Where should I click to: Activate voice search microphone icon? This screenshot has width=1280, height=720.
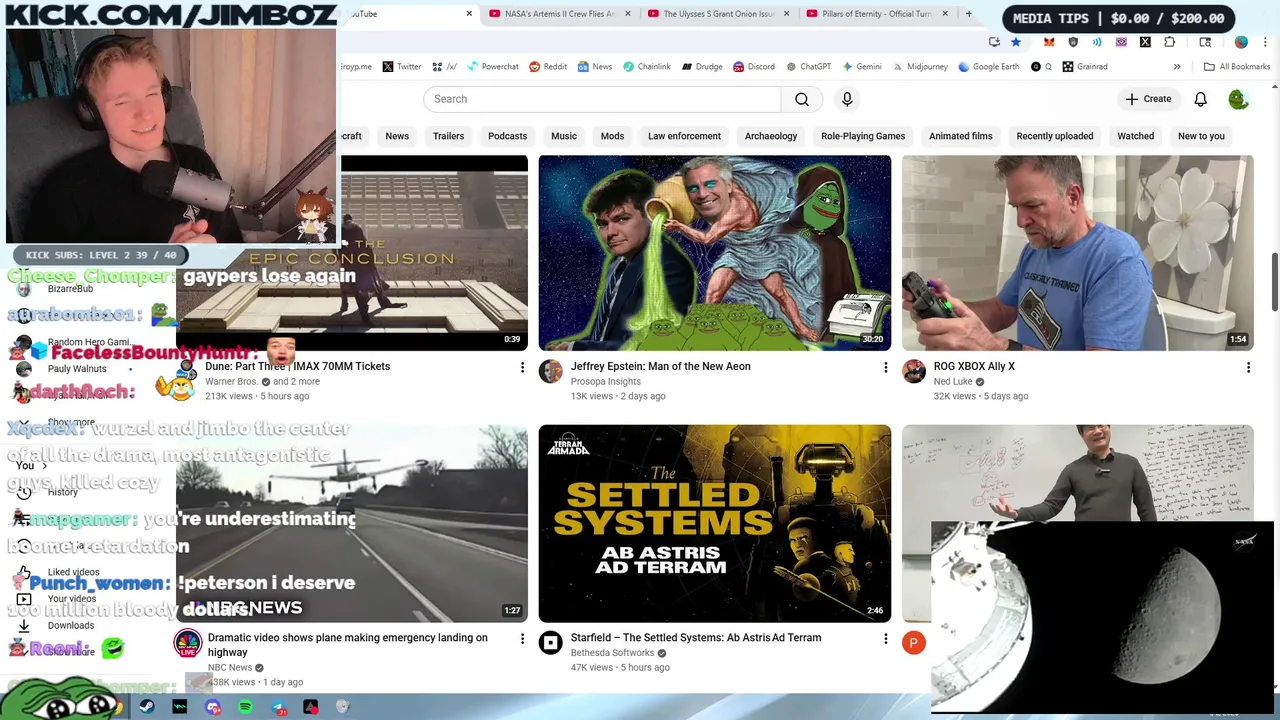(x=847, y=99)
